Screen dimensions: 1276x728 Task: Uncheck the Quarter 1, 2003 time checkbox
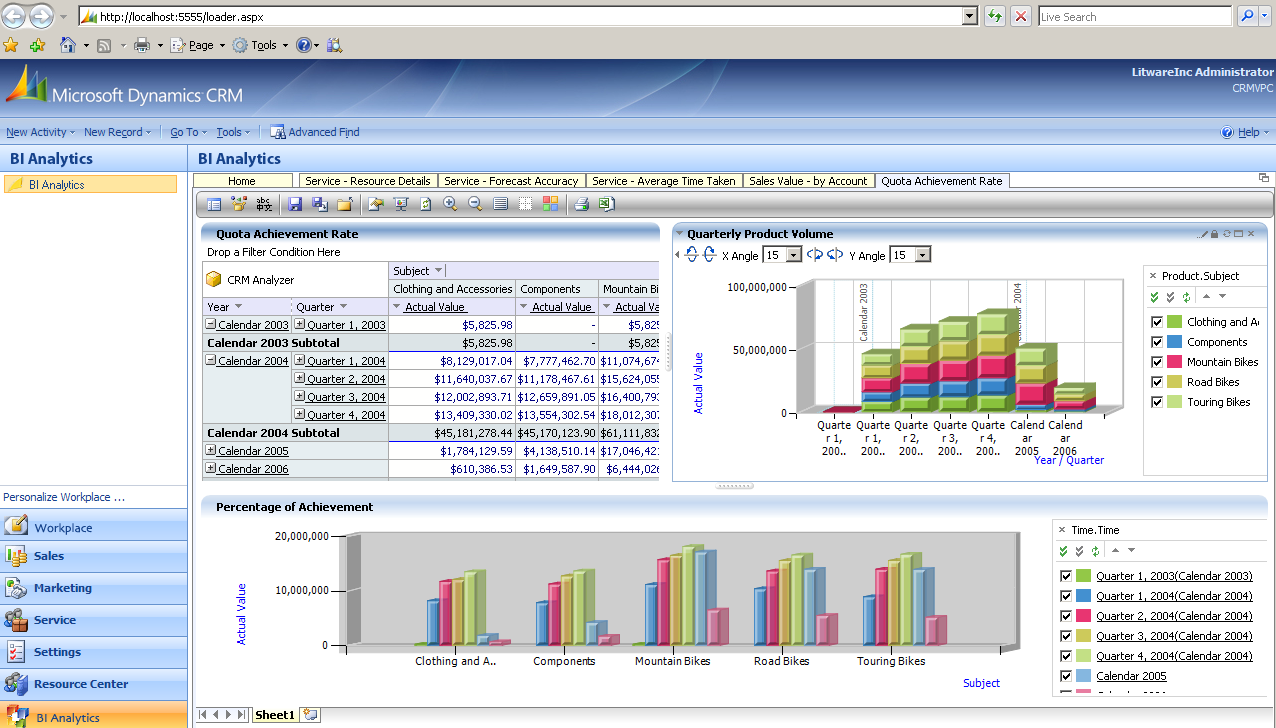[1065, 576]
